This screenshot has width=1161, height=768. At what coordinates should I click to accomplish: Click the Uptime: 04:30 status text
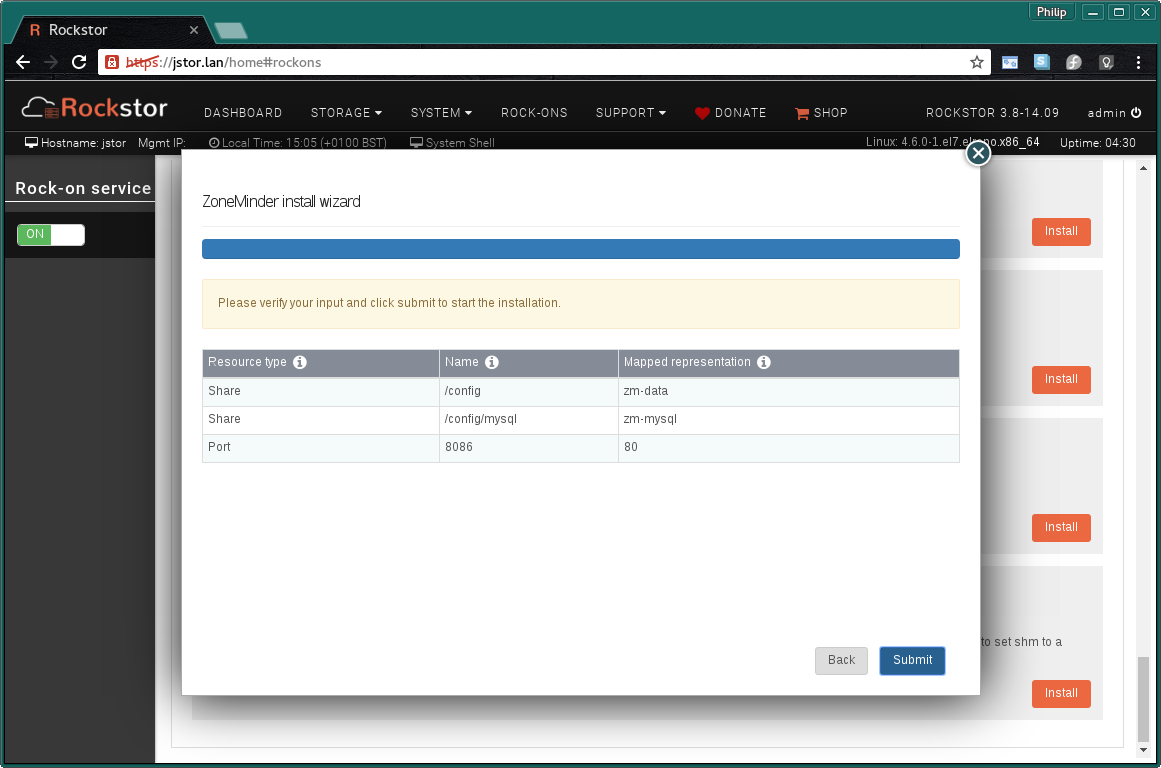(1097, 143)
